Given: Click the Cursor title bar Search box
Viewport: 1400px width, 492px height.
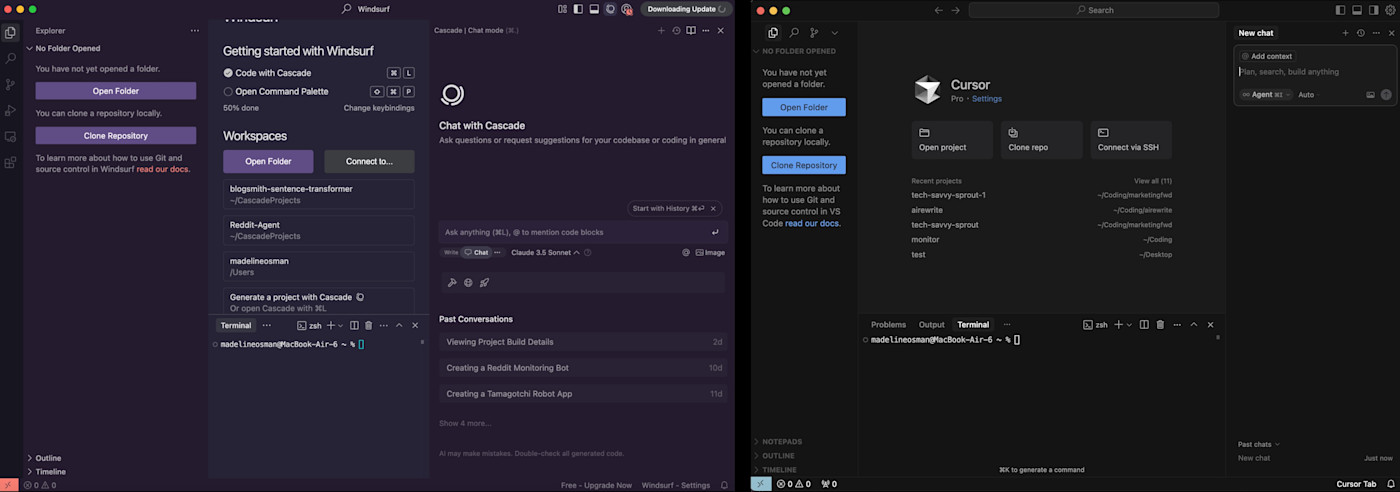Looking at the screenshot, I should point(1094,10).
